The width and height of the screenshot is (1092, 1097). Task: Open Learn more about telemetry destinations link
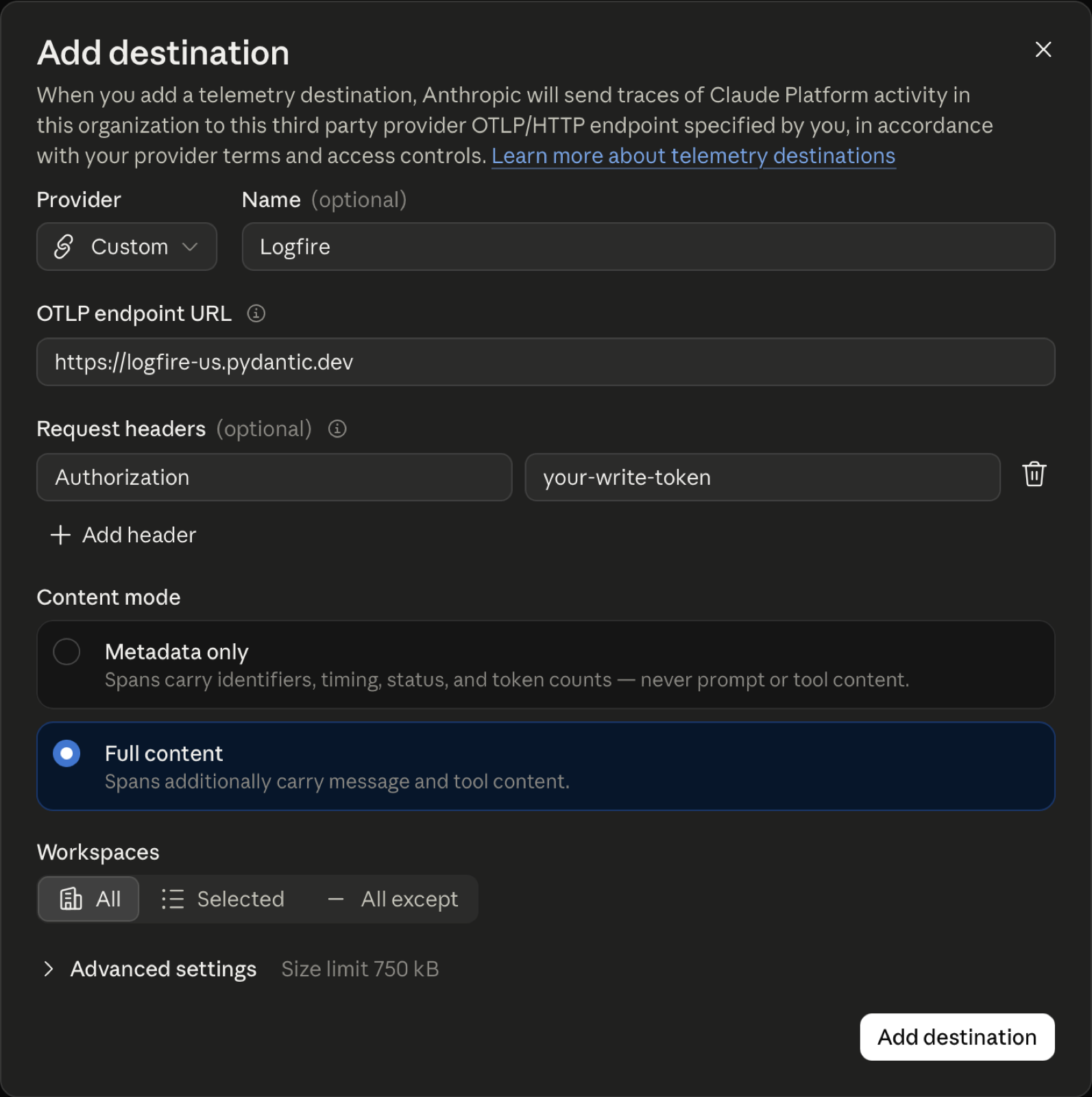694,156
